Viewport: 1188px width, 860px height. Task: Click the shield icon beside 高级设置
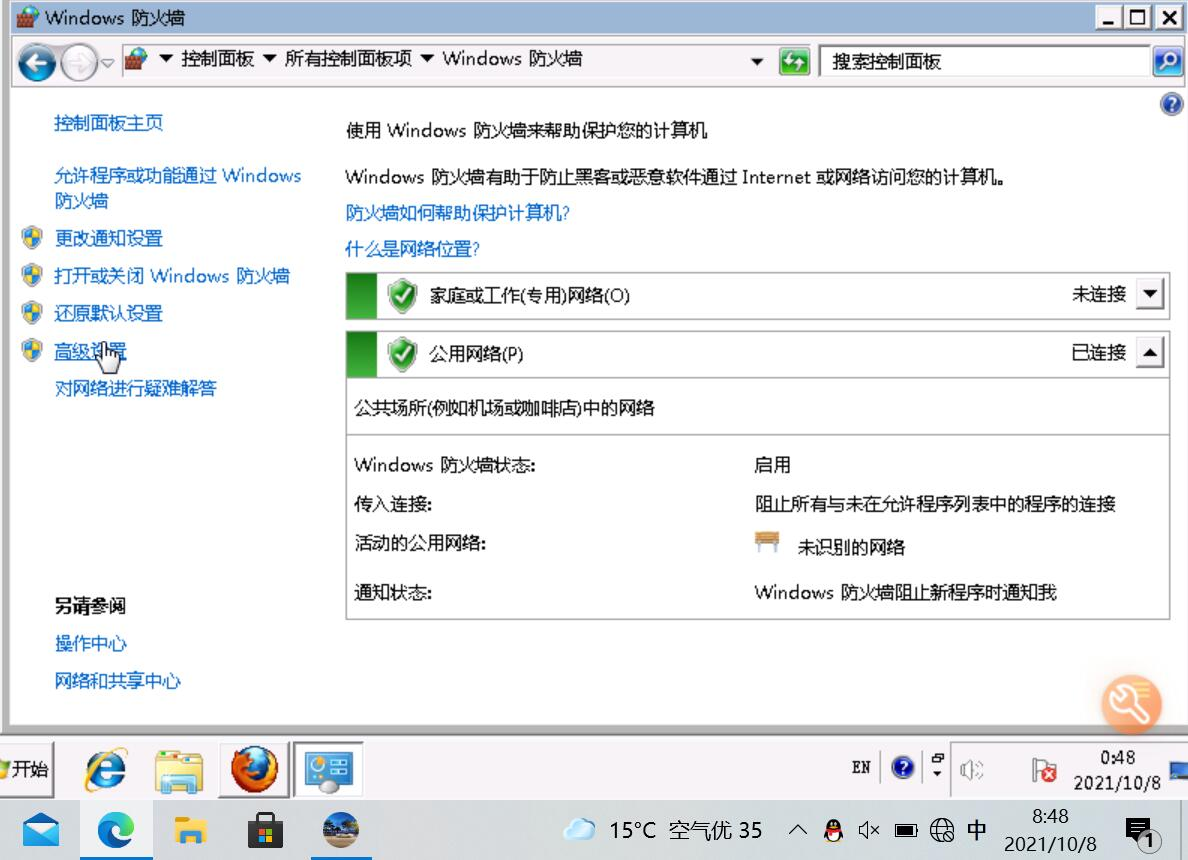(x=32, y=351)
